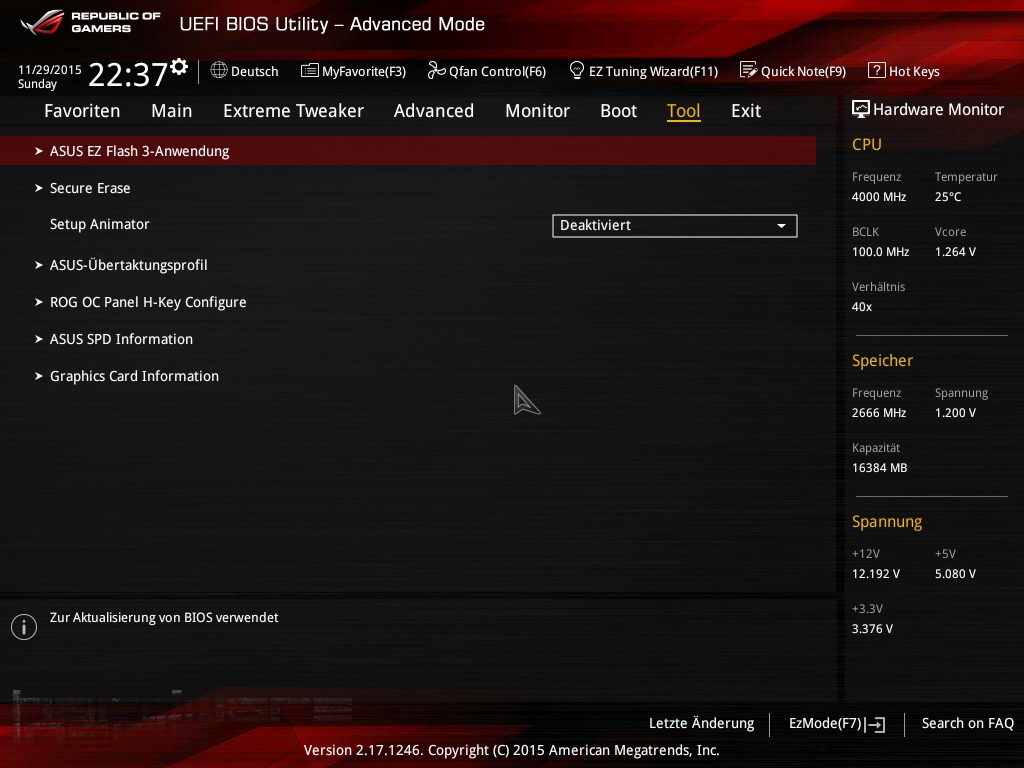The width and height of the screenshot is (1024, 768).
Task: Click Letzte Änderung
Action: click(x=701, y=724)
